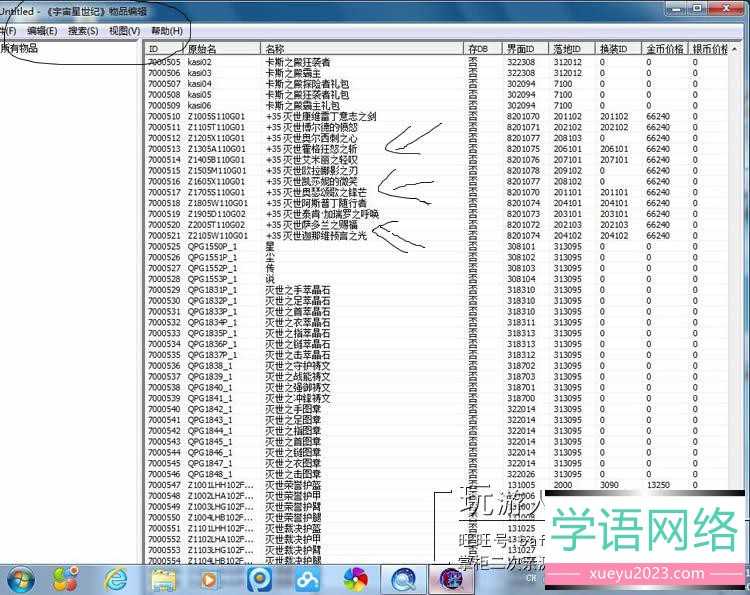Open Windows Explorer folder icon in taskbar
The width and height of the screenshot is (750, 595).
point(164,578)
